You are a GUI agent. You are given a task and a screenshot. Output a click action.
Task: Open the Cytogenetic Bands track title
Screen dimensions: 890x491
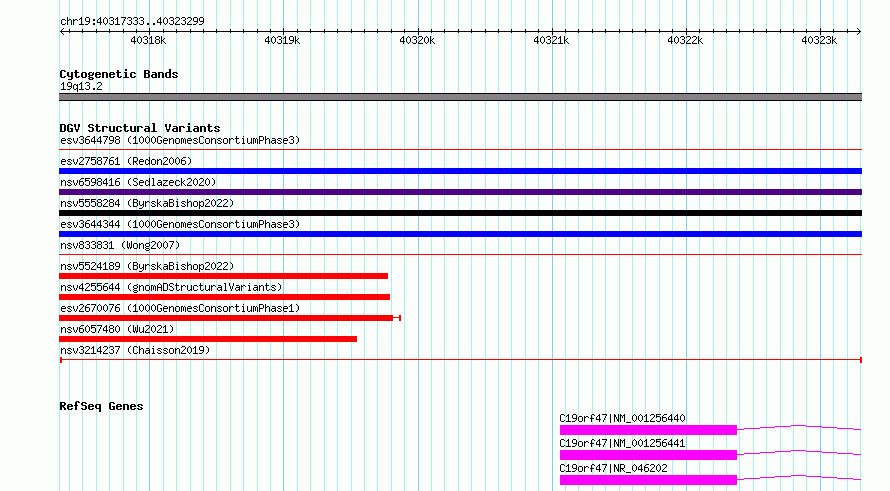point(119,74)
